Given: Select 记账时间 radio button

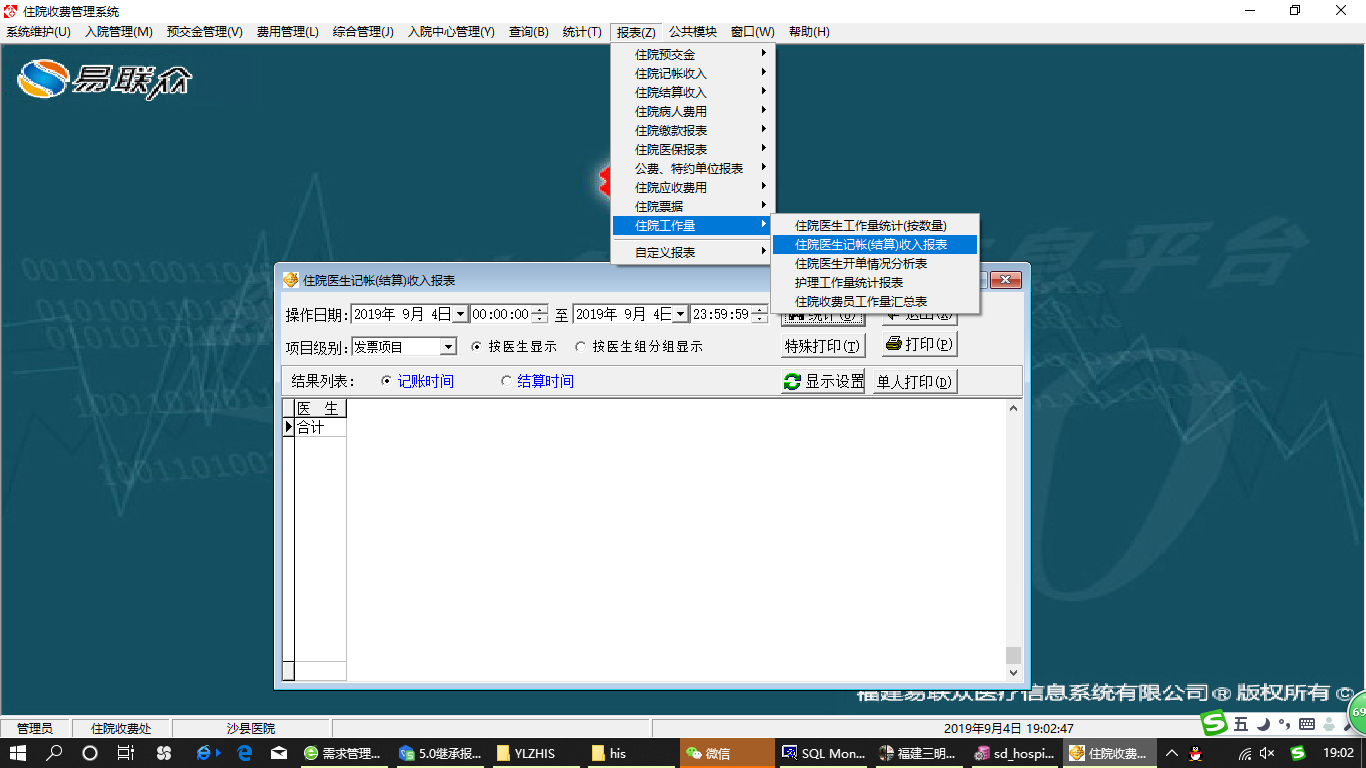Looking at the screenshot, I should tap(417, 381).
